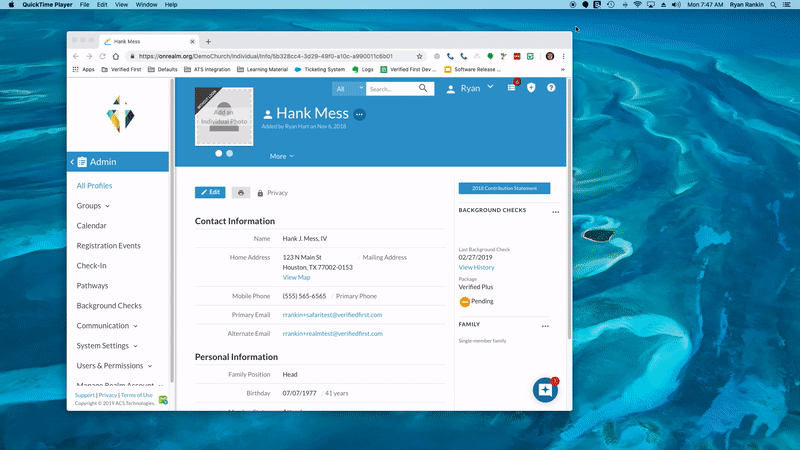Bookmark page with the star icon
The width and height of the screenshot is (800, 450).
420,56
